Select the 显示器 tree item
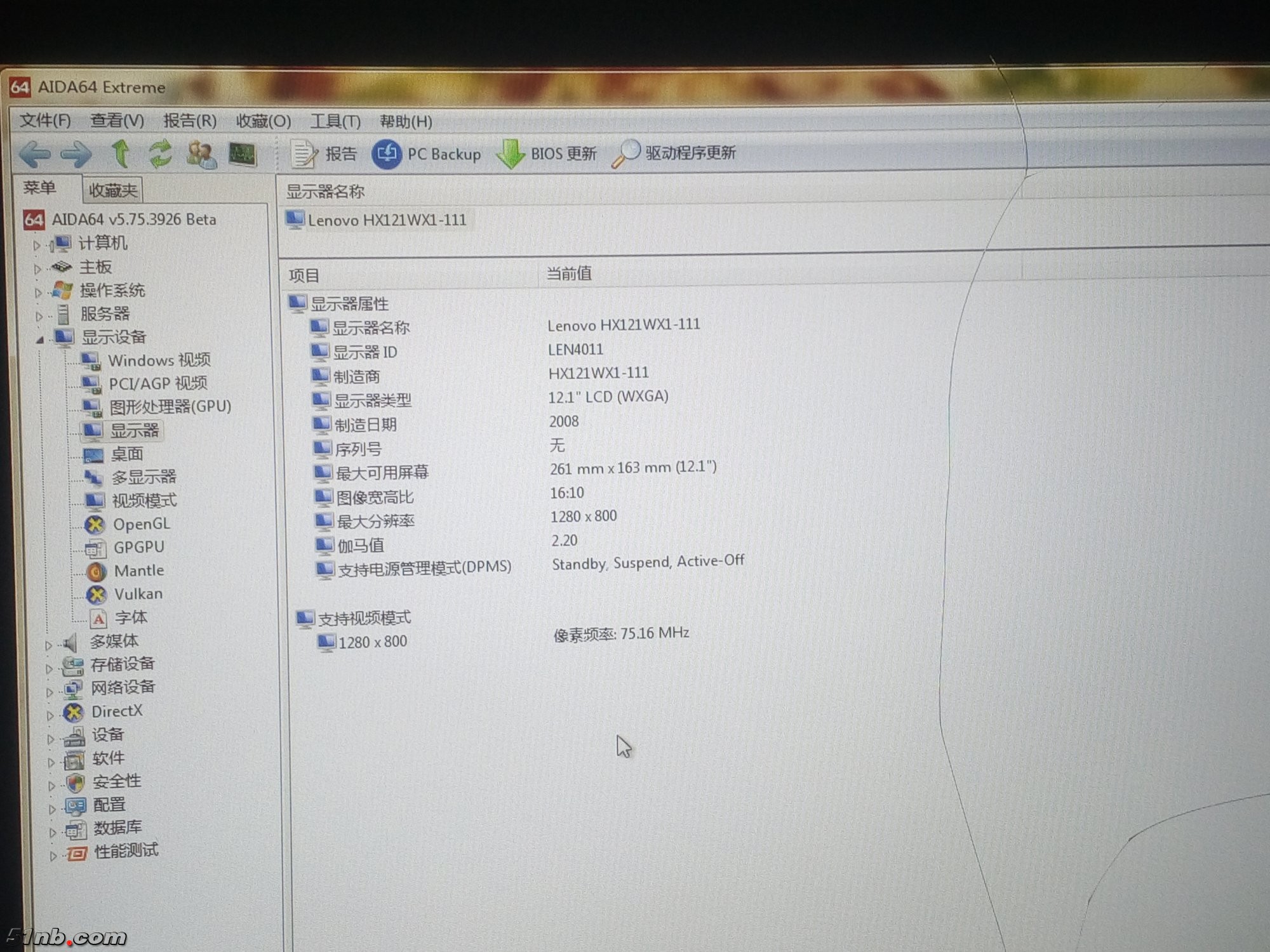The image size is (1270, 952). point(121,431)
